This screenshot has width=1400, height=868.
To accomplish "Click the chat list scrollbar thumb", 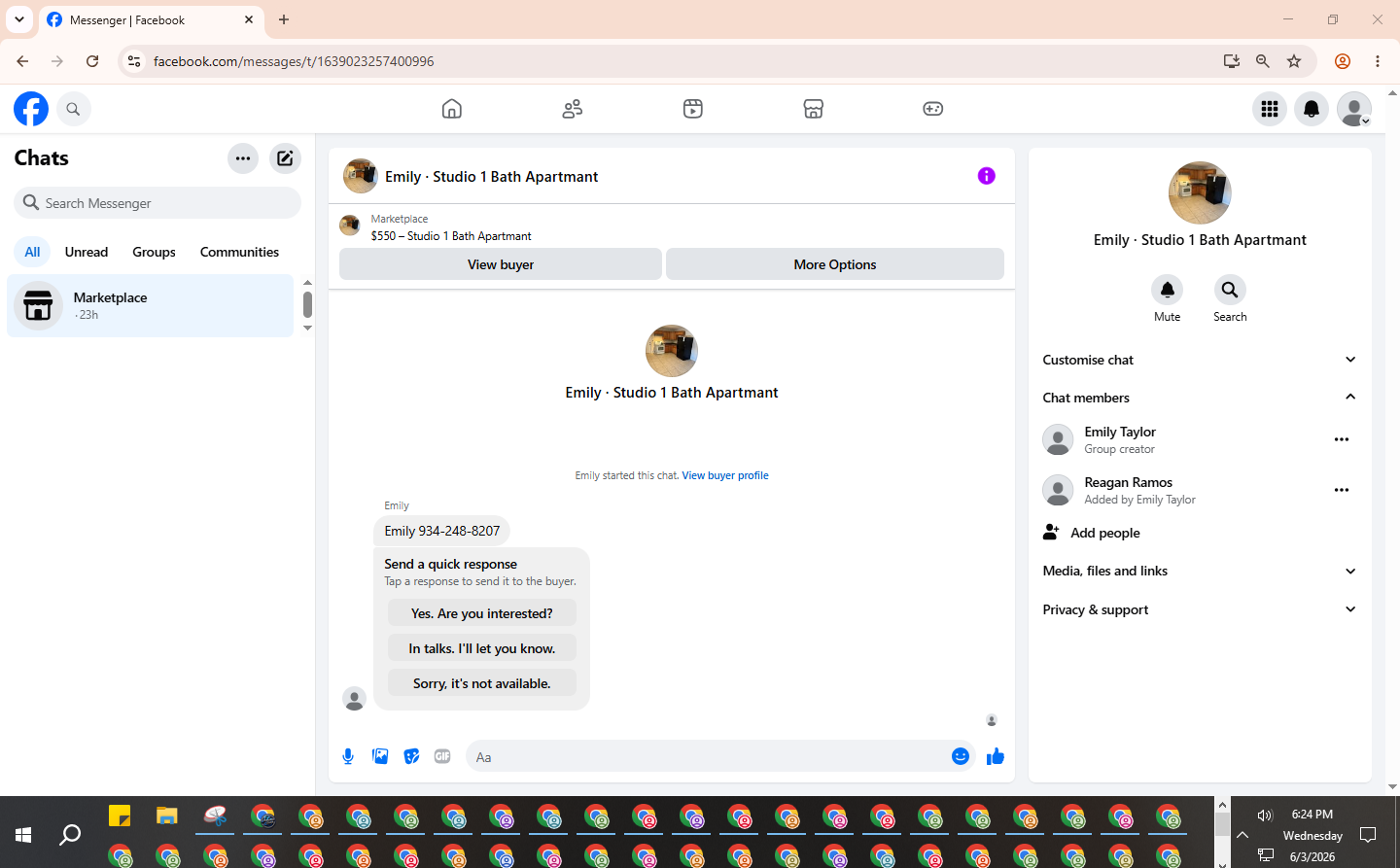I will click(307, 304).
